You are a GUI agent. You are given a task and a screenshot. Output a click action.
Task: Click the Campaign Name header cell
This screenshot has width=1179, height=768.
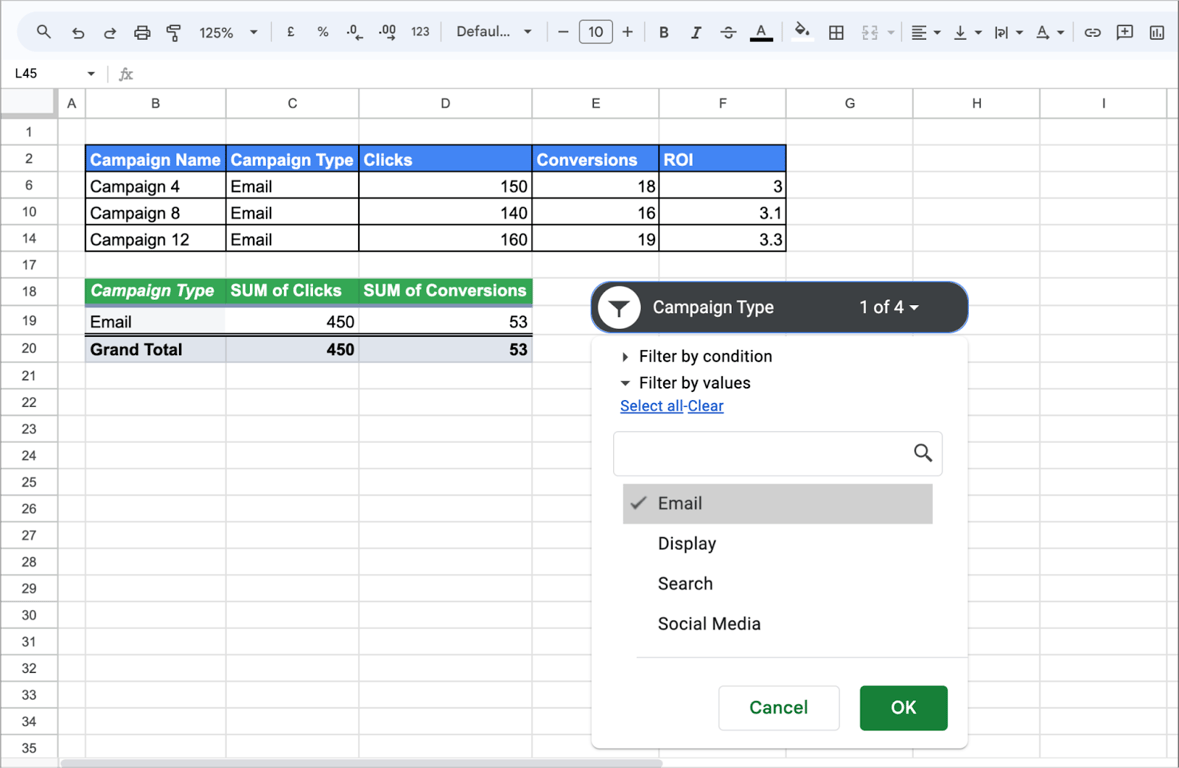(x=156, y=159)
